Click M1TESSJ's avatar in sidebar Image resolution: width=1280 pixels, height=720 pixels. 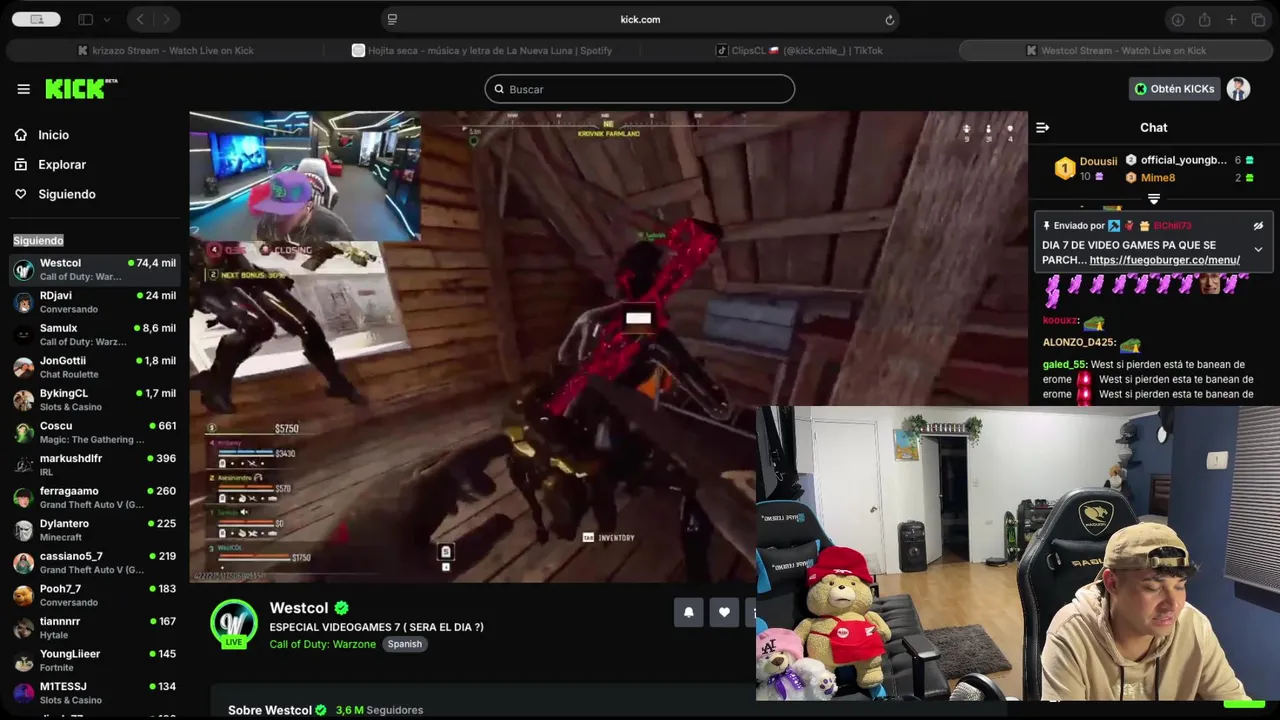pyautogui.click(x=23, y=693)
